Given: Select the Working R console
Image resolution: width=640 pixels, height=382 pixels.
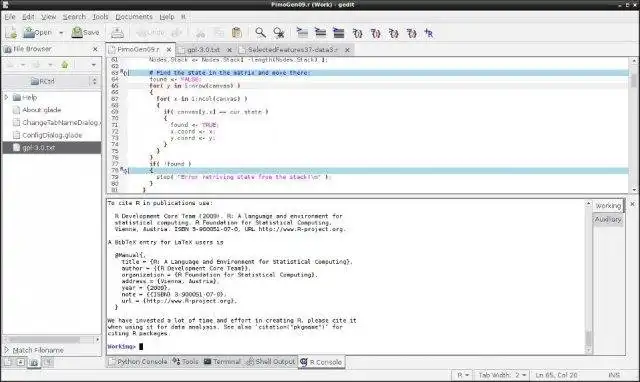Looking at the screenshot, I should (x=608, y=206).
